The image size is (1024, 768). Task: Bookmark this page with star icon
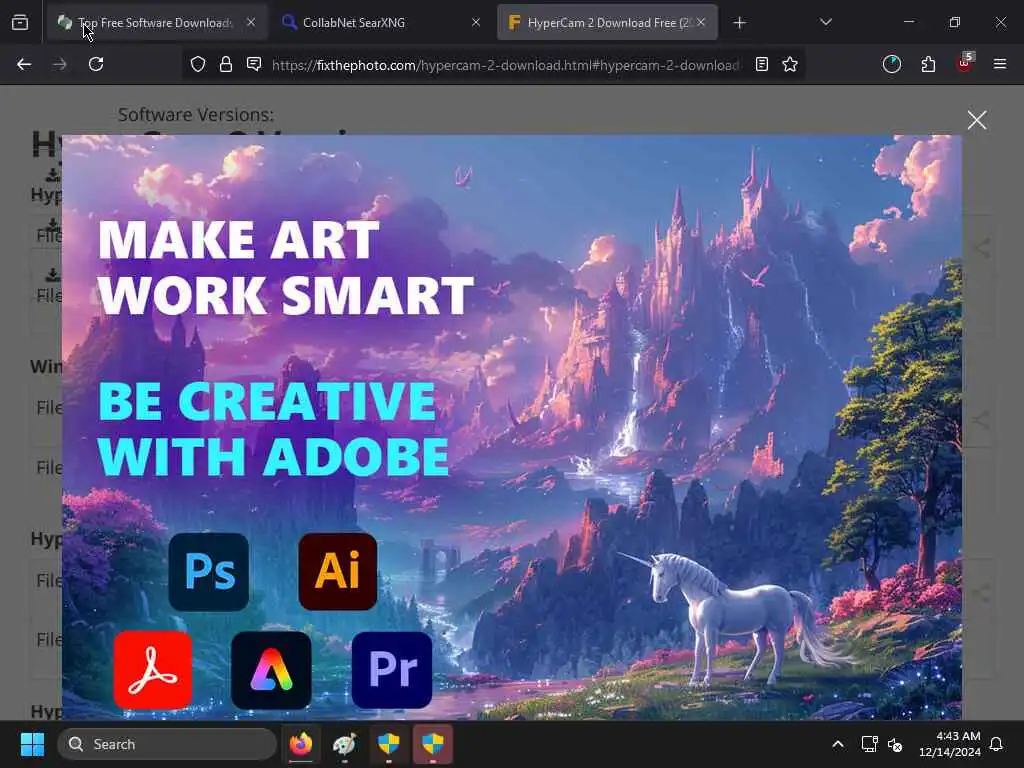[790, 64]
